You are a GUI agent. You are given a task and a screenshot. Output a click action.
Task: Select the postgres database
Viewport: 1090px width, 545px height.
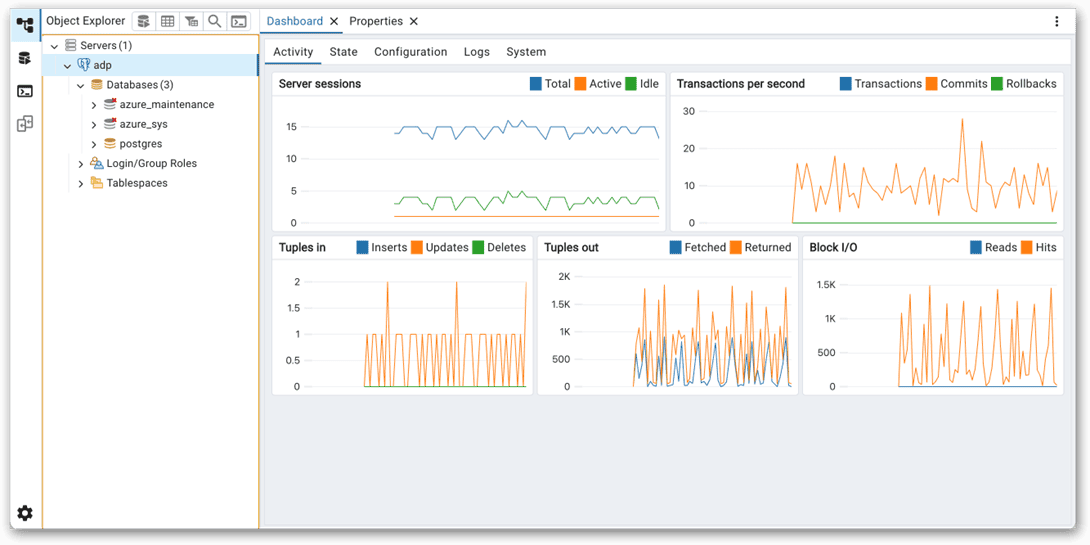[x=140, y=144]
